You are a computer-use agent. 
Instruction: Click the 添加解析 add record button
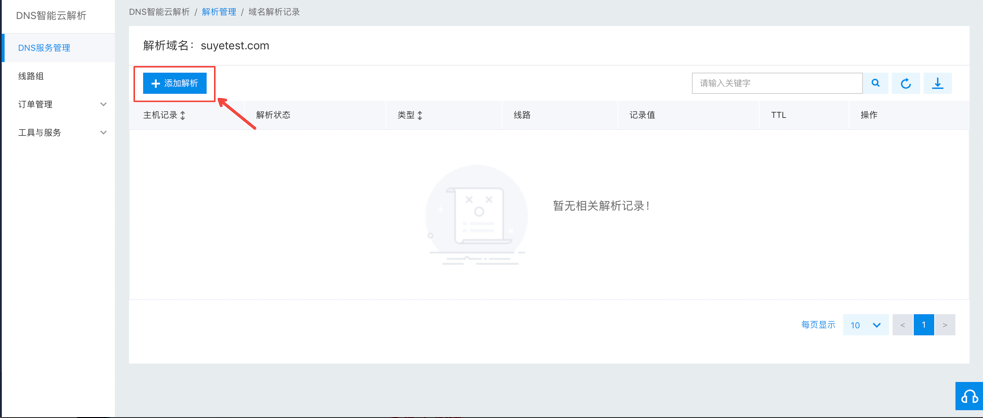[x=175, y=83]
